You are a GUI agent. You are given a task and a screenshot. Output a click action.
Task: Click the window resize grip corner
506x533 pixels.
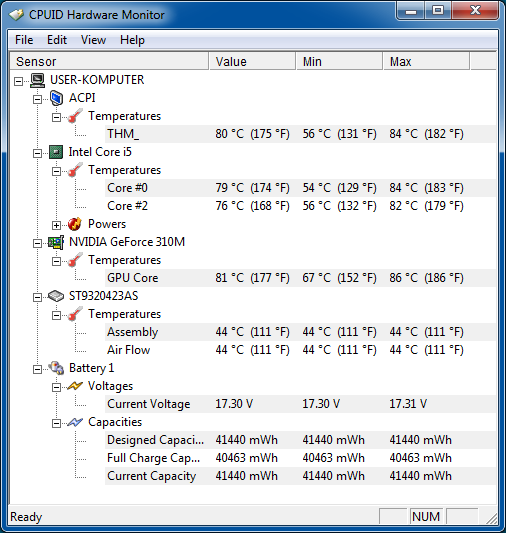[491, 518]
